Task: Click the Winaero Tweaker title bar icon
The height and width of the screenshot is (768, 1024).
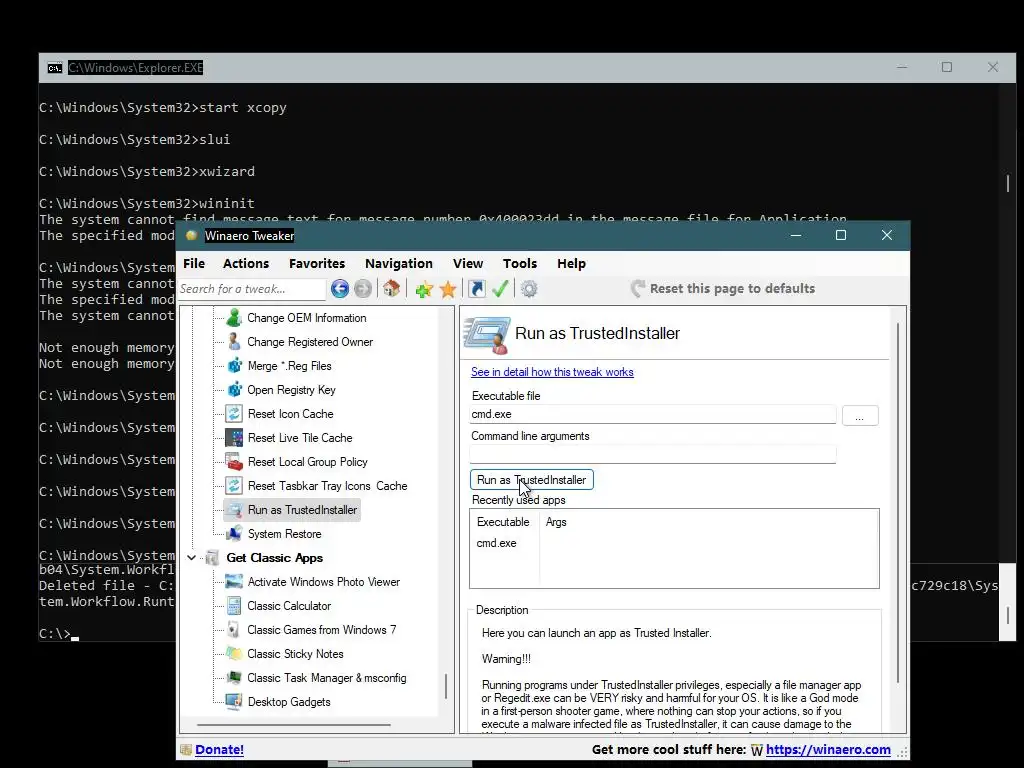Action: tap(191, 236)
